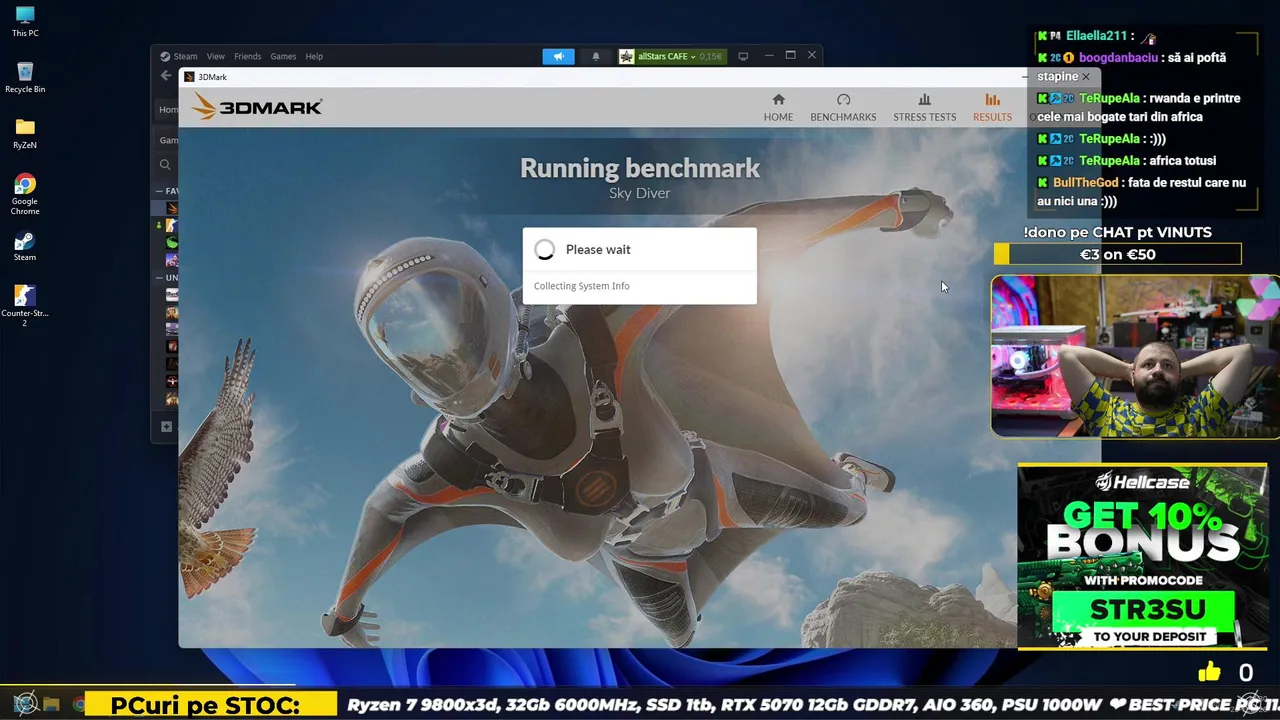Open the This PC desktop icon
1280x720 pixels.
tap(25, 21)
